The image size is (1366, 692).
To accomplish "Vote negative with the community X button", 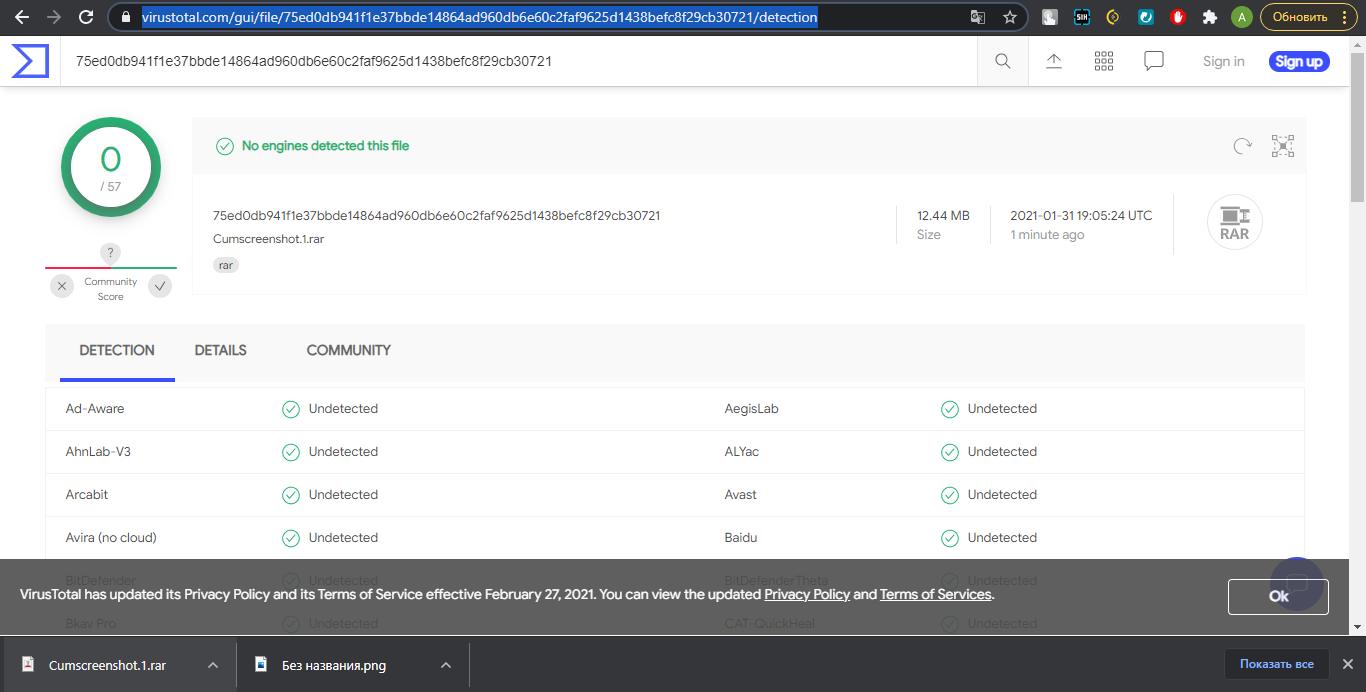I will 62,286.
